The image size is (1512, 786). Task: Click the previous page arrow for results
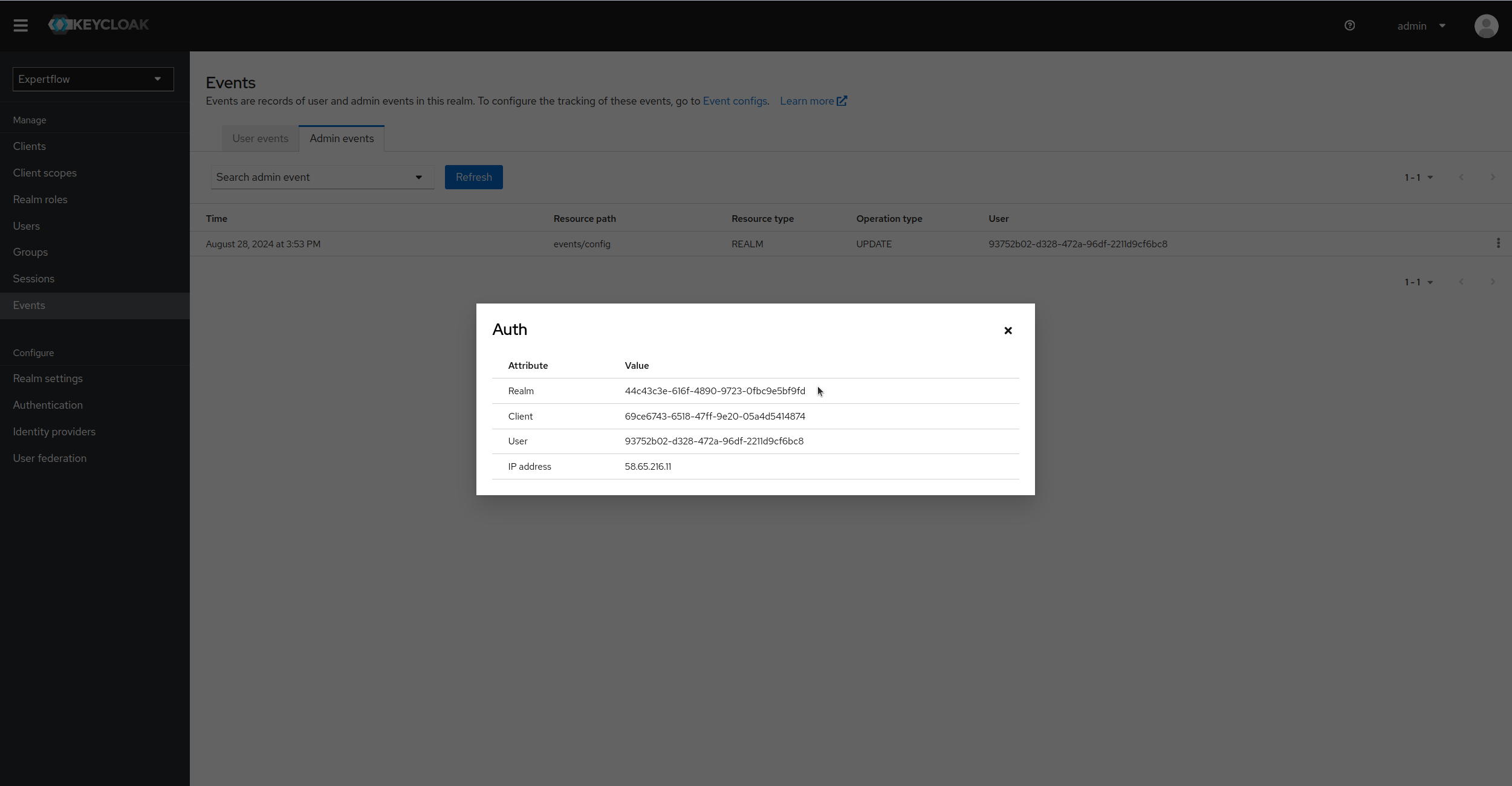1461,177
